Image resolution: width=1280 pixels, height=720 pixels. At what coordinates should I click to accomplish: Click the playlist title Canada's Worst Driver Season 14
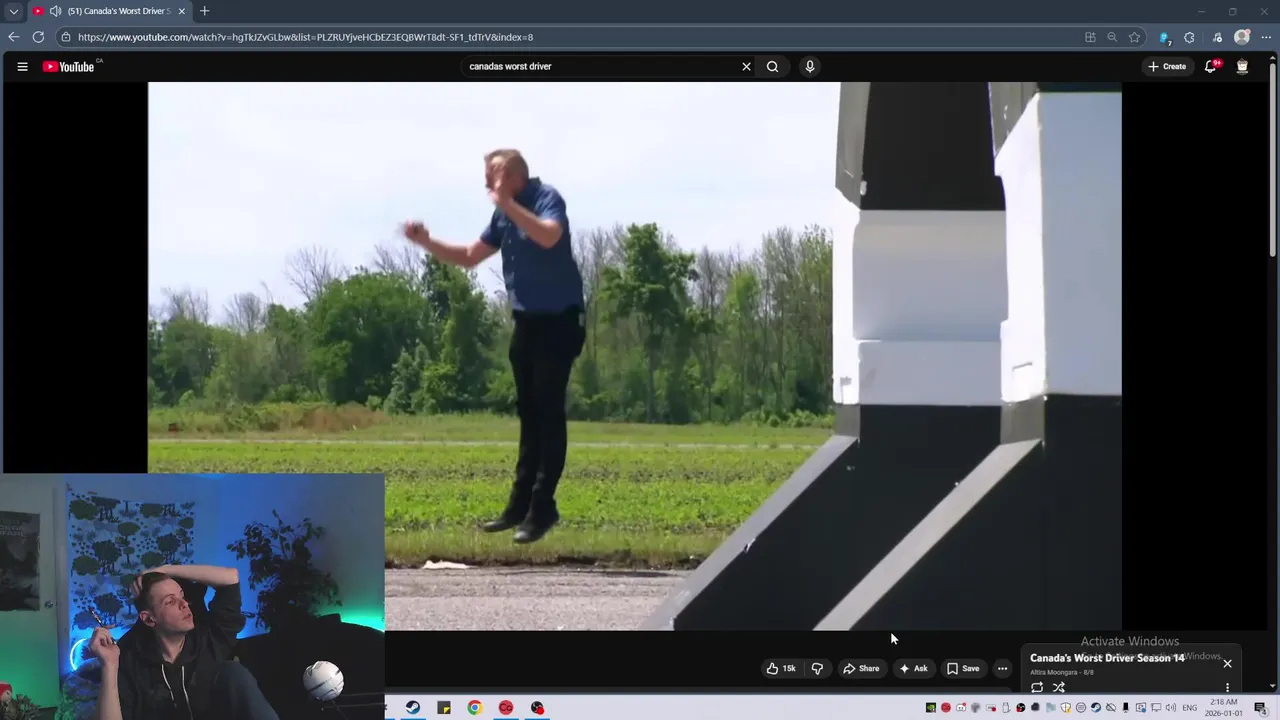[1107, 658]
